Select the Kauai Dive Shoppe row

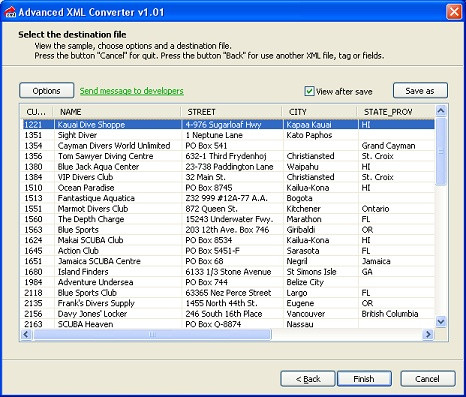(228, 125)
